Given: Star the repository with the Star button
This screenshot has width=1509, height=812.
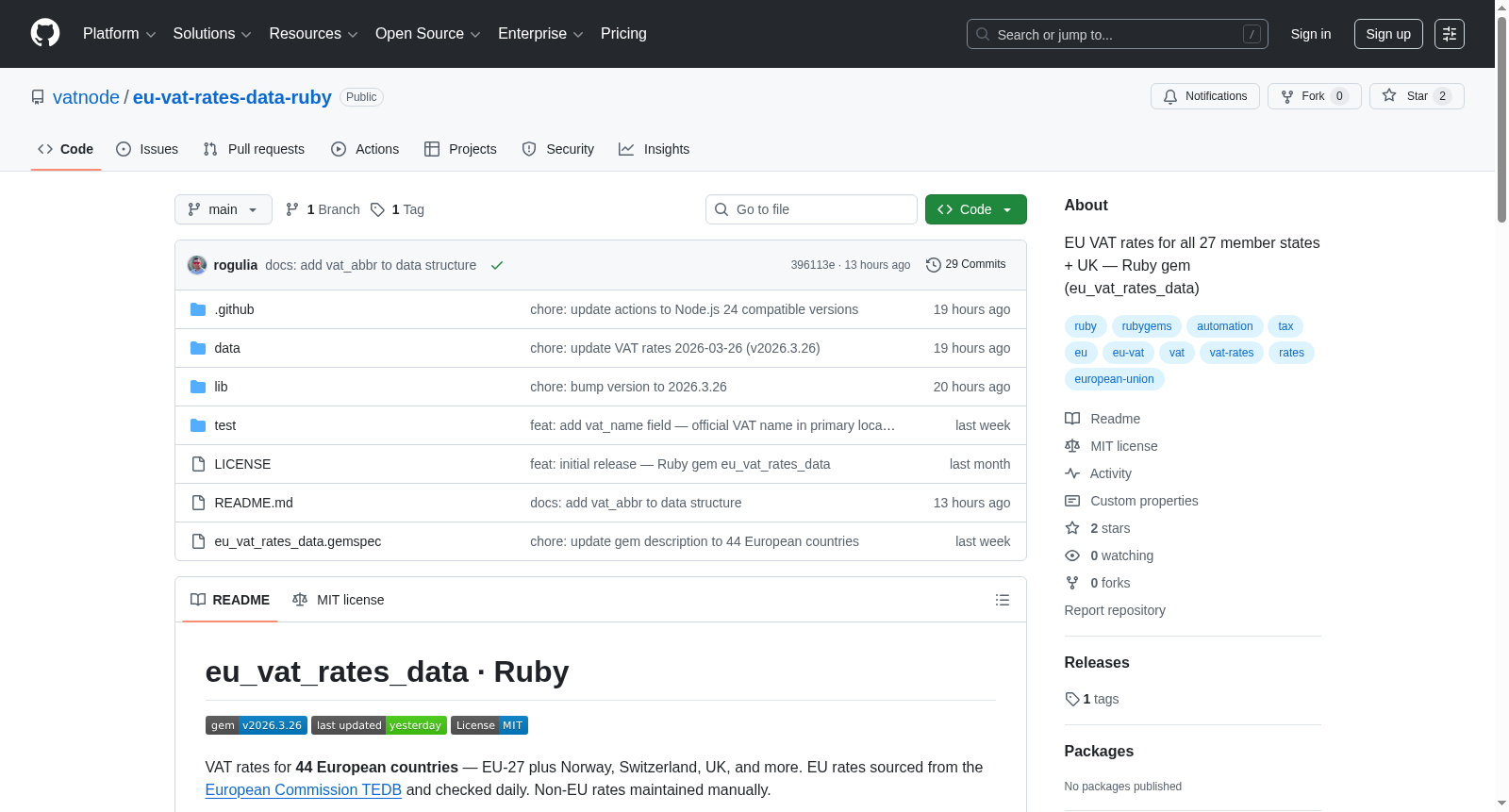Looking at the screenshot, I should [x=1417, y=96].
